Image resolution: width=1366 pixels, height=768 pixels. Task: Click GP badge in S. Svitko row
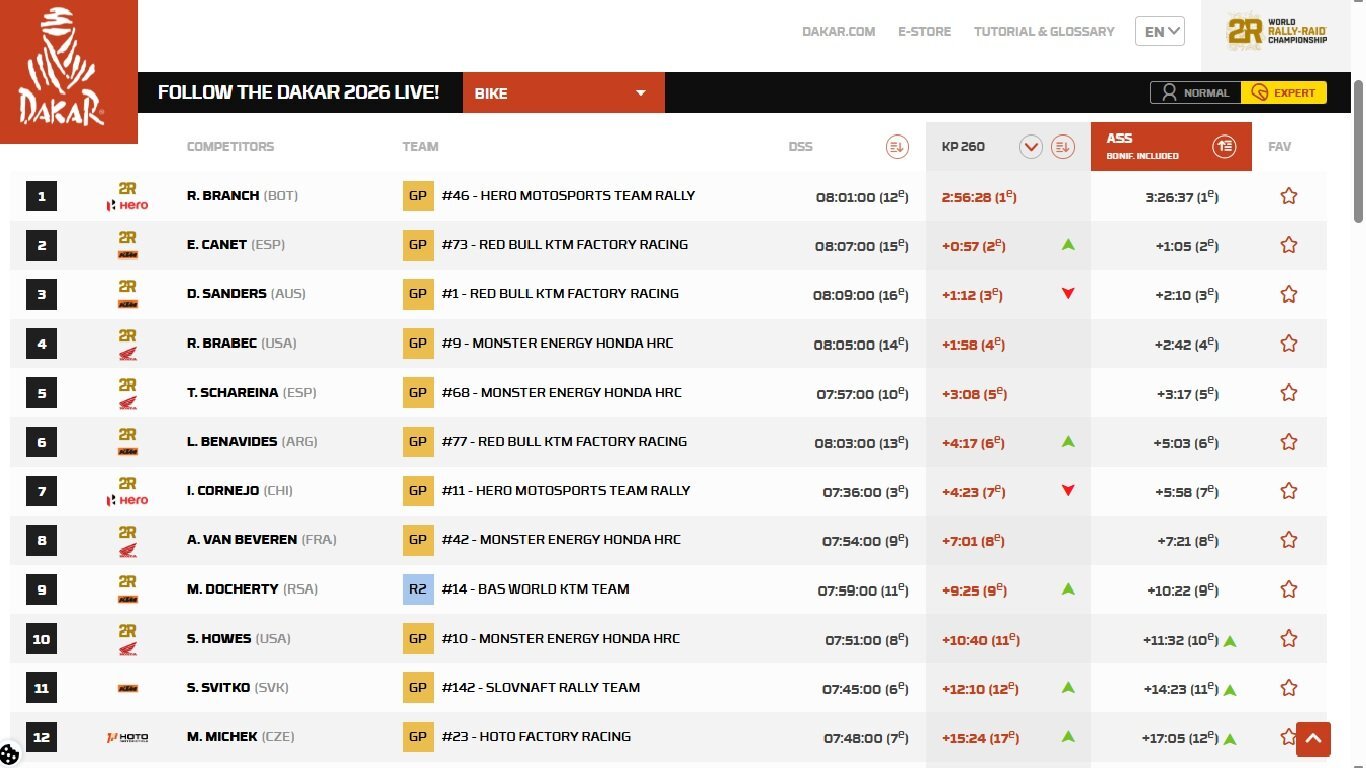[418, 687]
